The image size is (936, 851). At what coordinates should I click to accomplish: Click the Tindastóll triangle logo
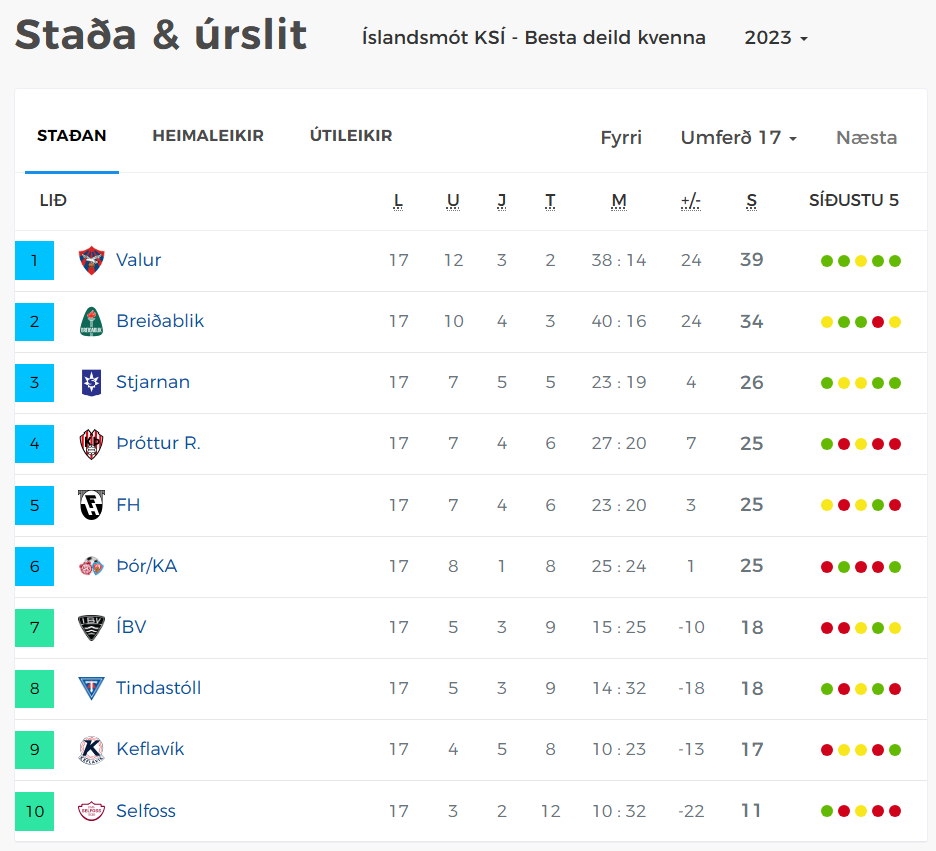tap(91, 688)
